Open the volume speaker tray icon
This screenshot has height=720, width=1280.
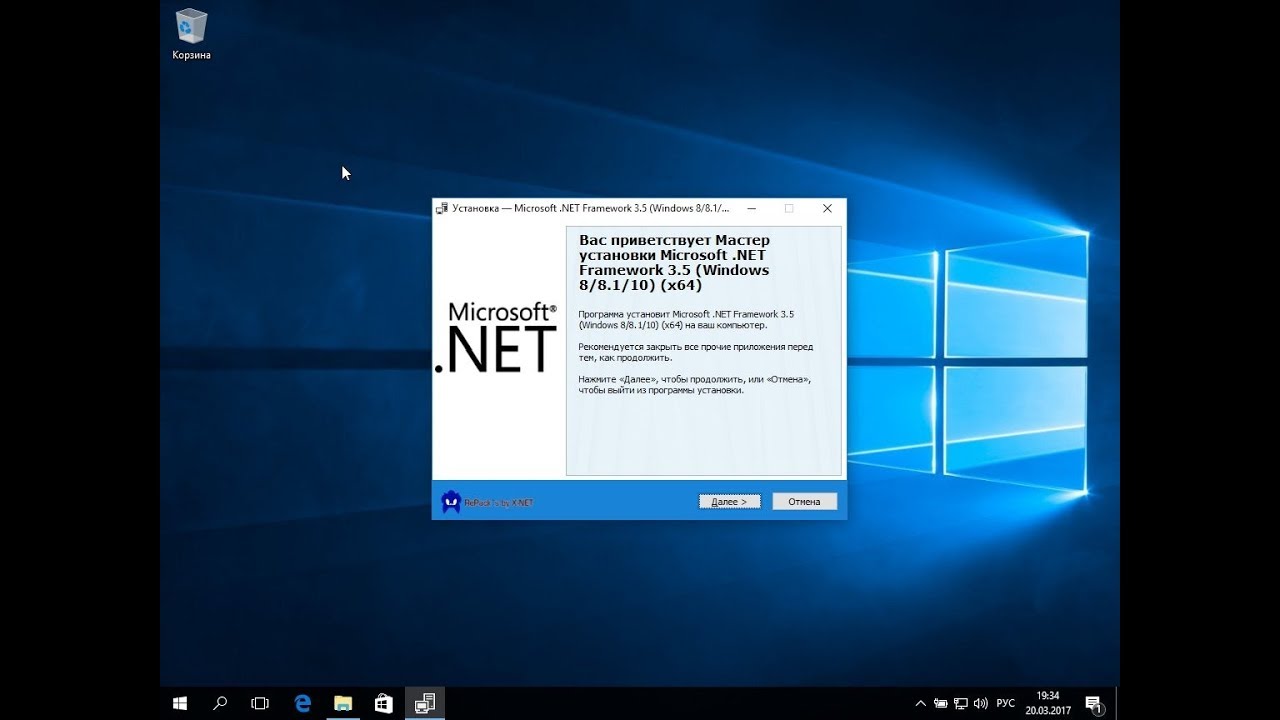(x=980, y=703)
